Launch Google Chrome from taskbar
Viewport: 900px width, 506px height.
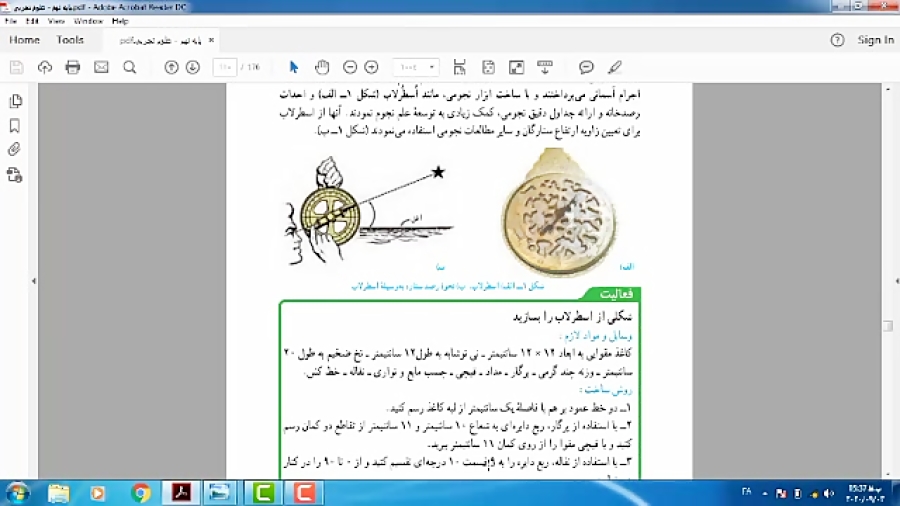(x=140, y=493)
